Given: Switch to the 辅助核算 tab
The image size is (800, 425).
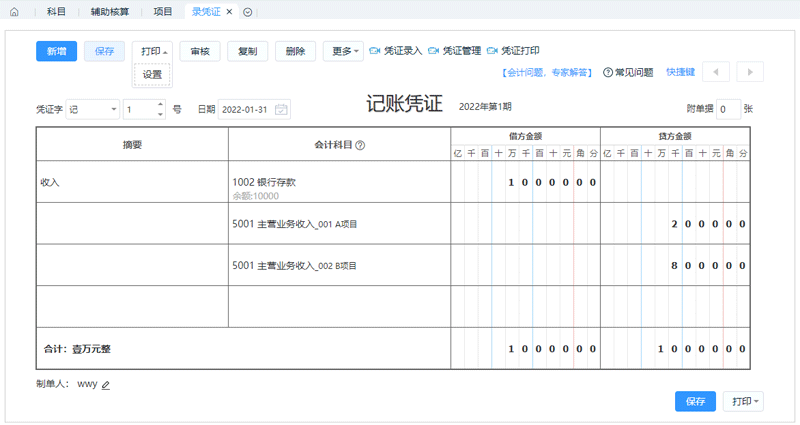Looking at the screenshot, I should pos(110,12).
